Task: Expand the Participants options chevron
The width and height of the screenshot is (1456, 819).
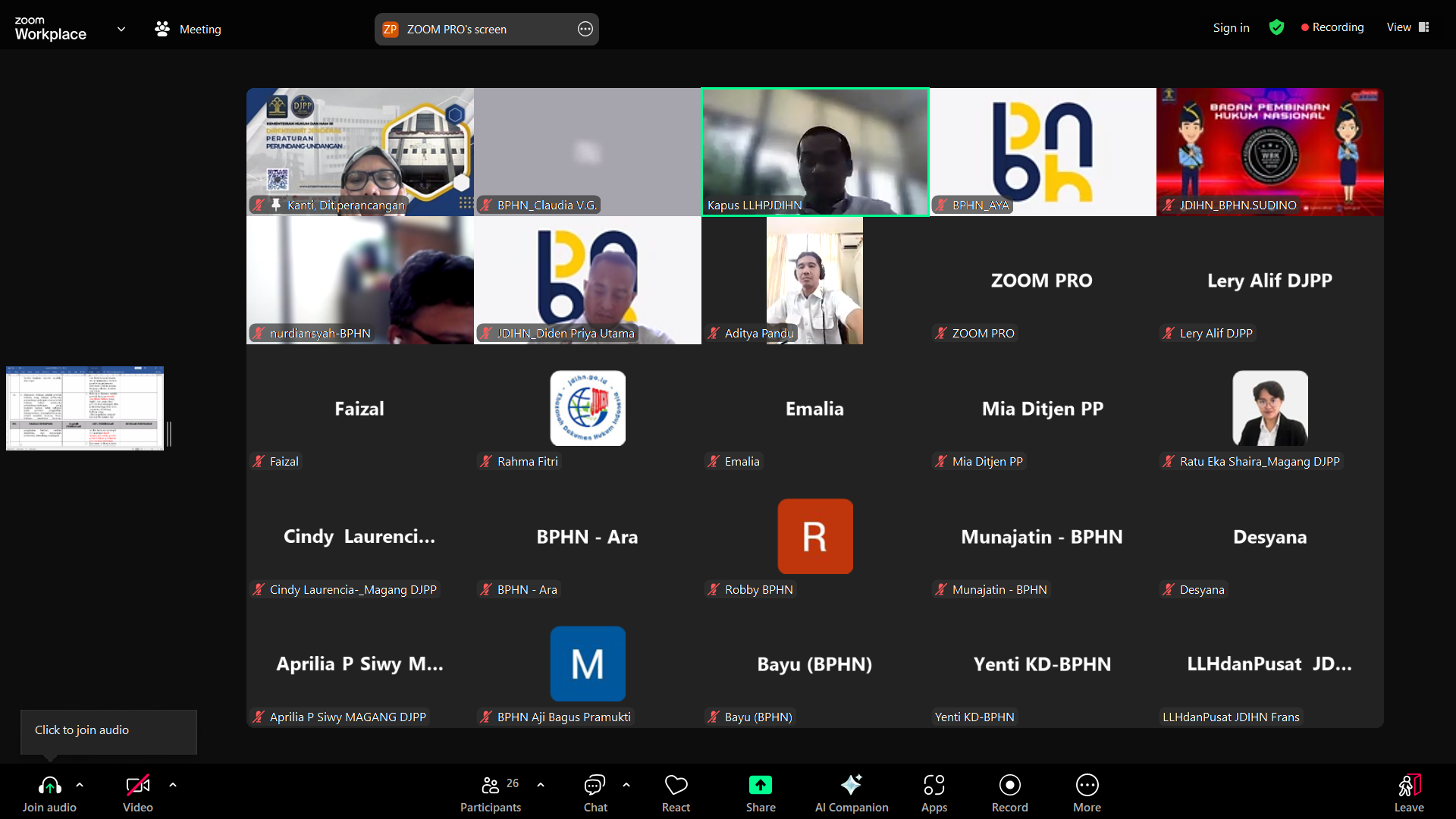Action: [x=541, y=785]
